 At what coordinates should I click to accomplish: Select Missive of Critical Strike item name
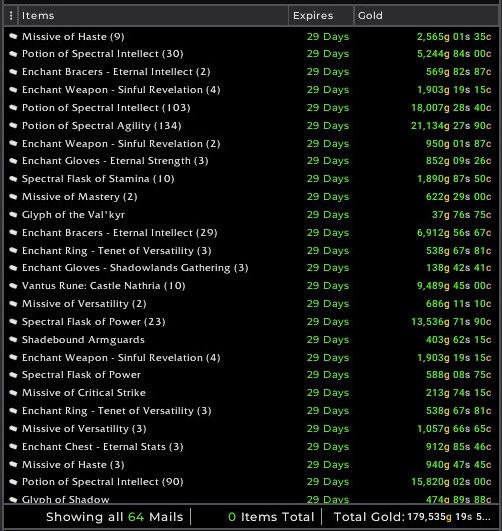(84, 393)
